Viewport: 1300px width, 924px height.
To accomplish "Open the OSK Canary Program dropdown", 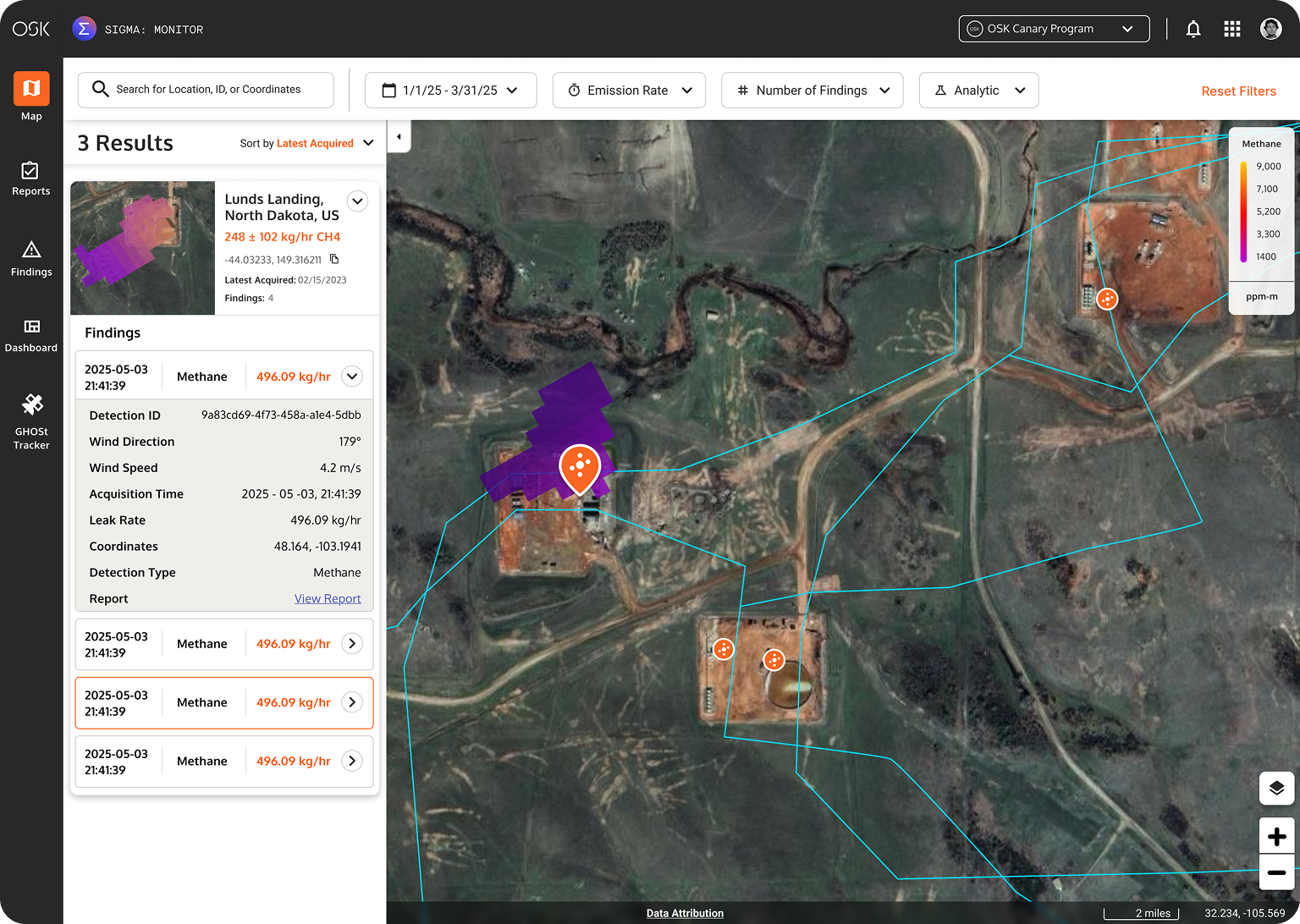I will [1054, 29].
